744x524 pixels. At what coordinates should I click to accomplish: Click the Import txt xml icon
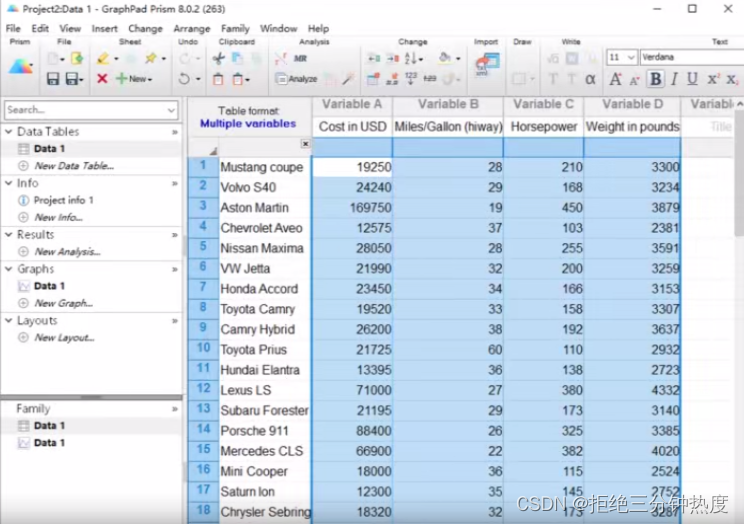click(487, 65)
